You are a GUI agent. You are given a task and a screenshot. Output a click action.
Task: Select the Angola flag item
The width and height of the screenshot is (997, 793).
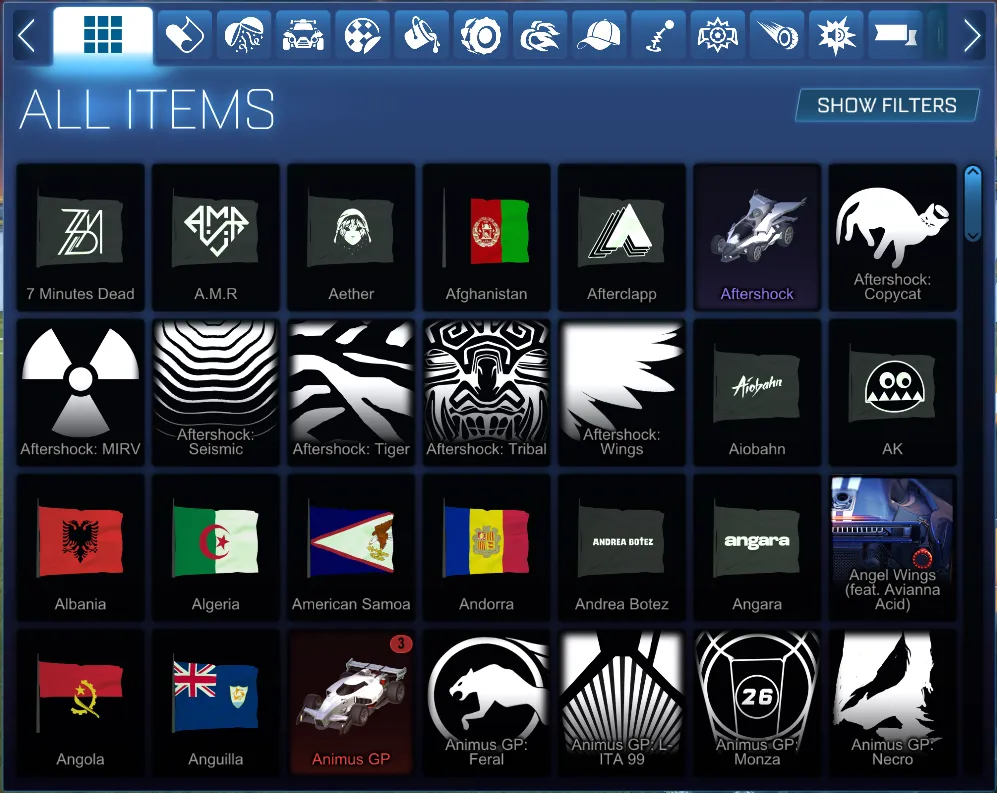coord(80,703)
